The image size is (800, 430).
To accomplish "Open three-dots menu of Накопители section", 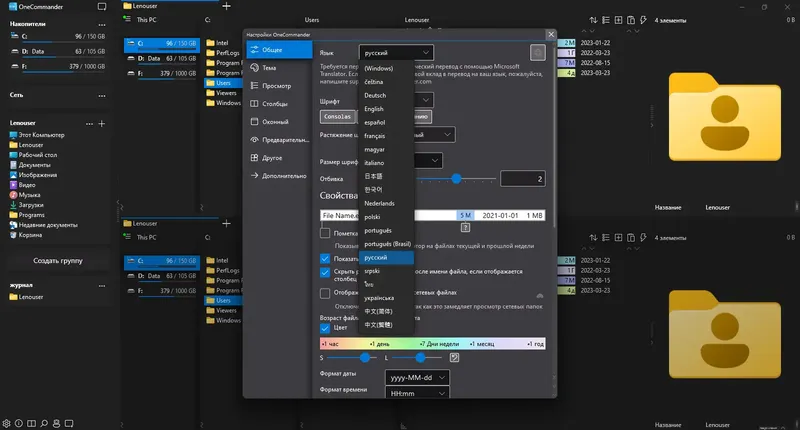I will coord(102,24).
